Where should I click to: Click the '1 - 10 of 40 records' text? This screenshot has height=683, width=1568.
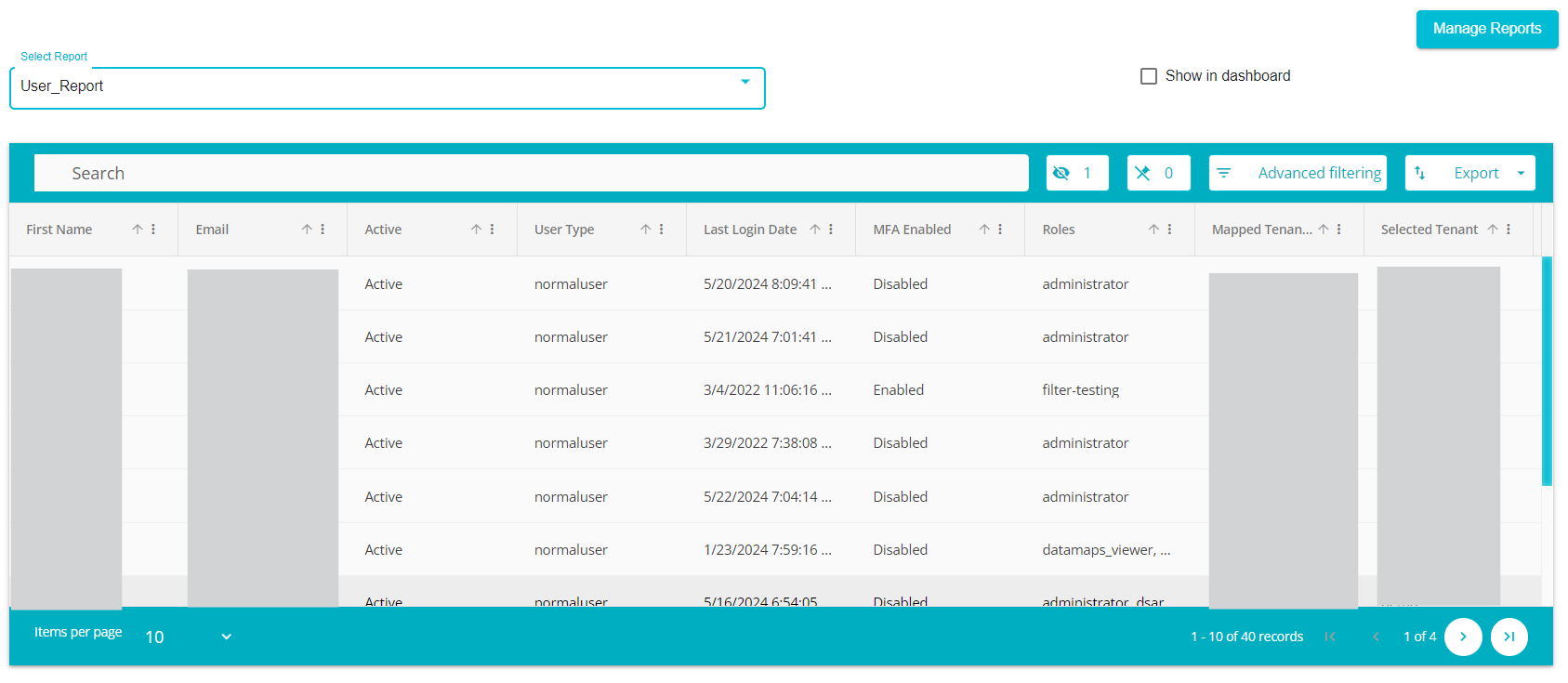(x=1247, y=637)
